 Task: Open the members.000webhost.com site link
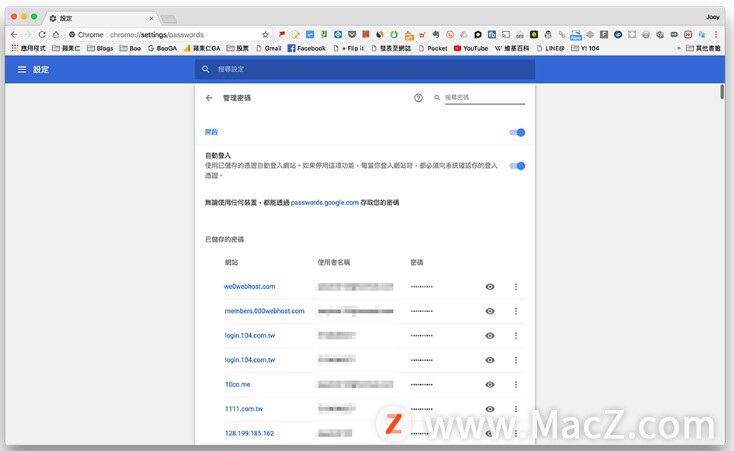click(264, 311)
